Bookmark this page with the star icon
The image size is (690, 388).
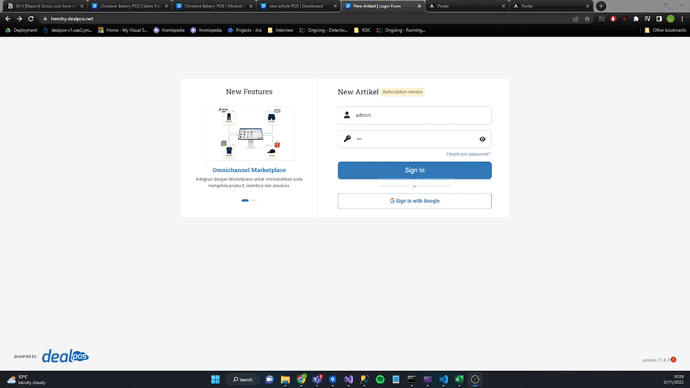(587, 19)
